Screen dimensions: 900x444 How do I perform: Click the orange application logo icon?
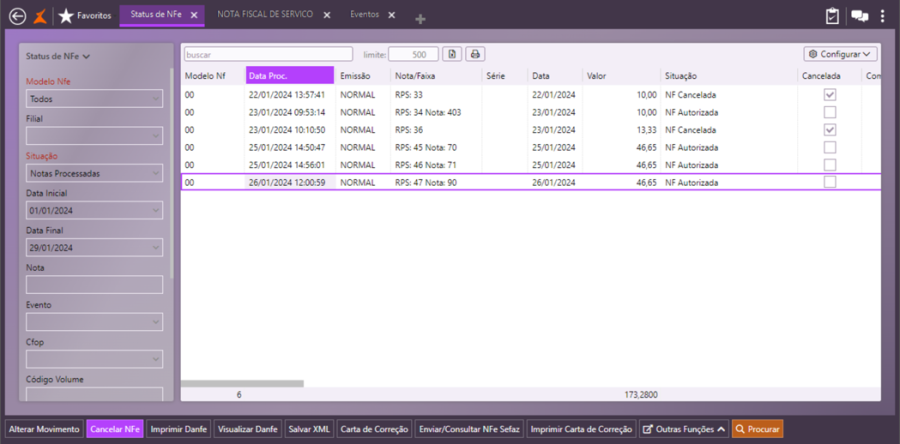click(40, 17)
